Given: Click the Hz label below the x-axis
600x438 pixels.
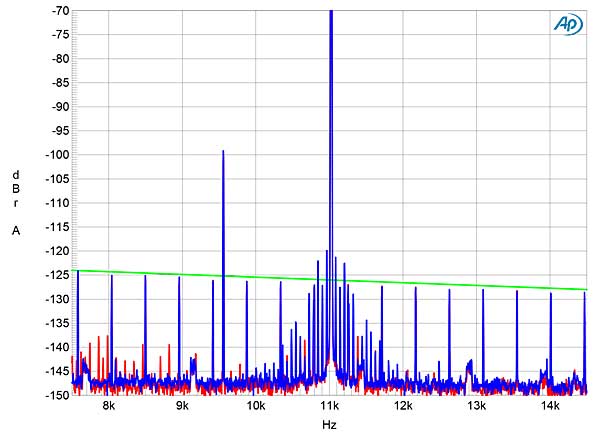Looking at the screenshot, I should (x=329, y=426).
